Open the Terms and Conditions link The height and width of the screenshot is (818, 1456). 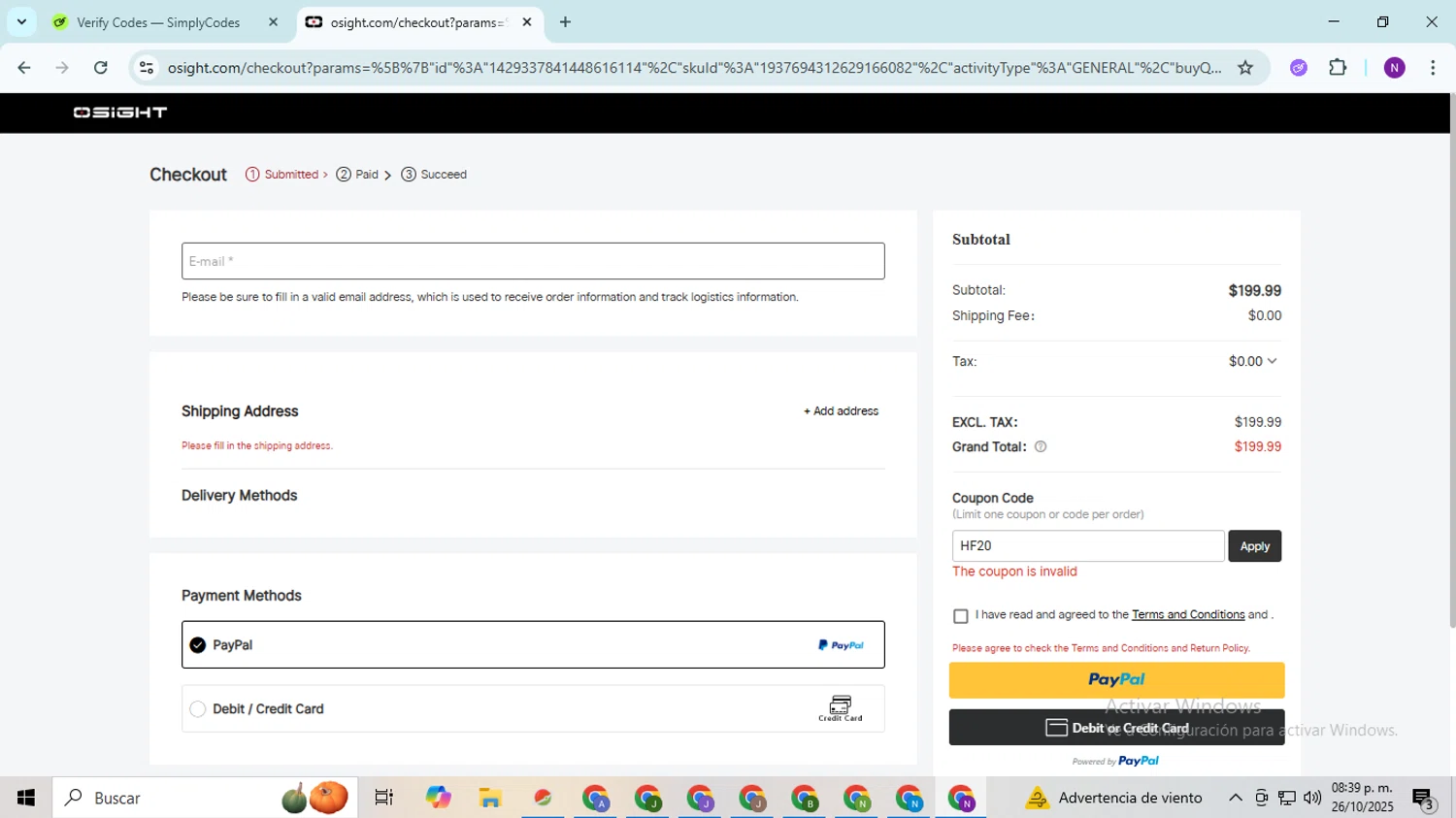1188,615
